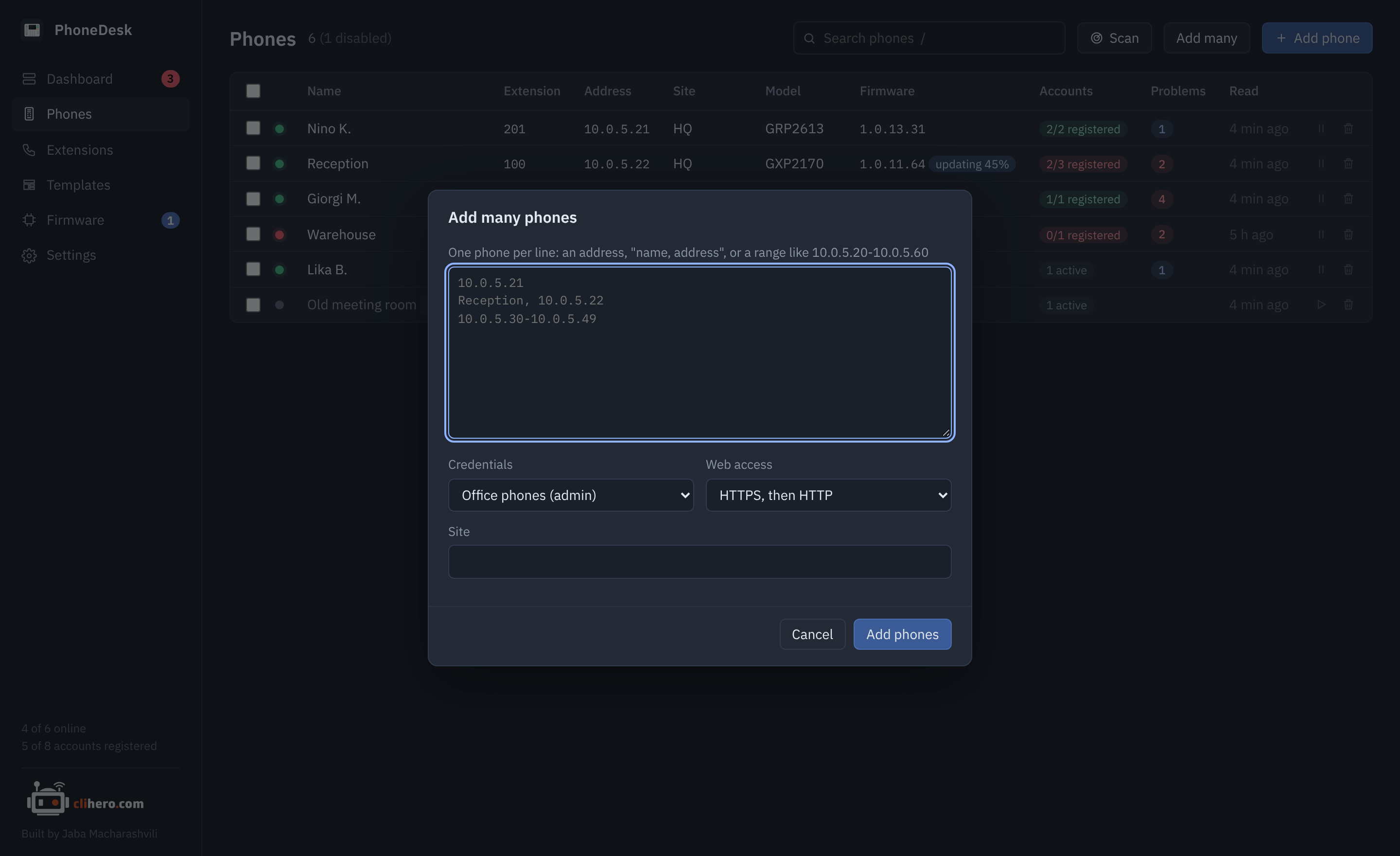Click the search magnifier icon

[x=809, y=38]
